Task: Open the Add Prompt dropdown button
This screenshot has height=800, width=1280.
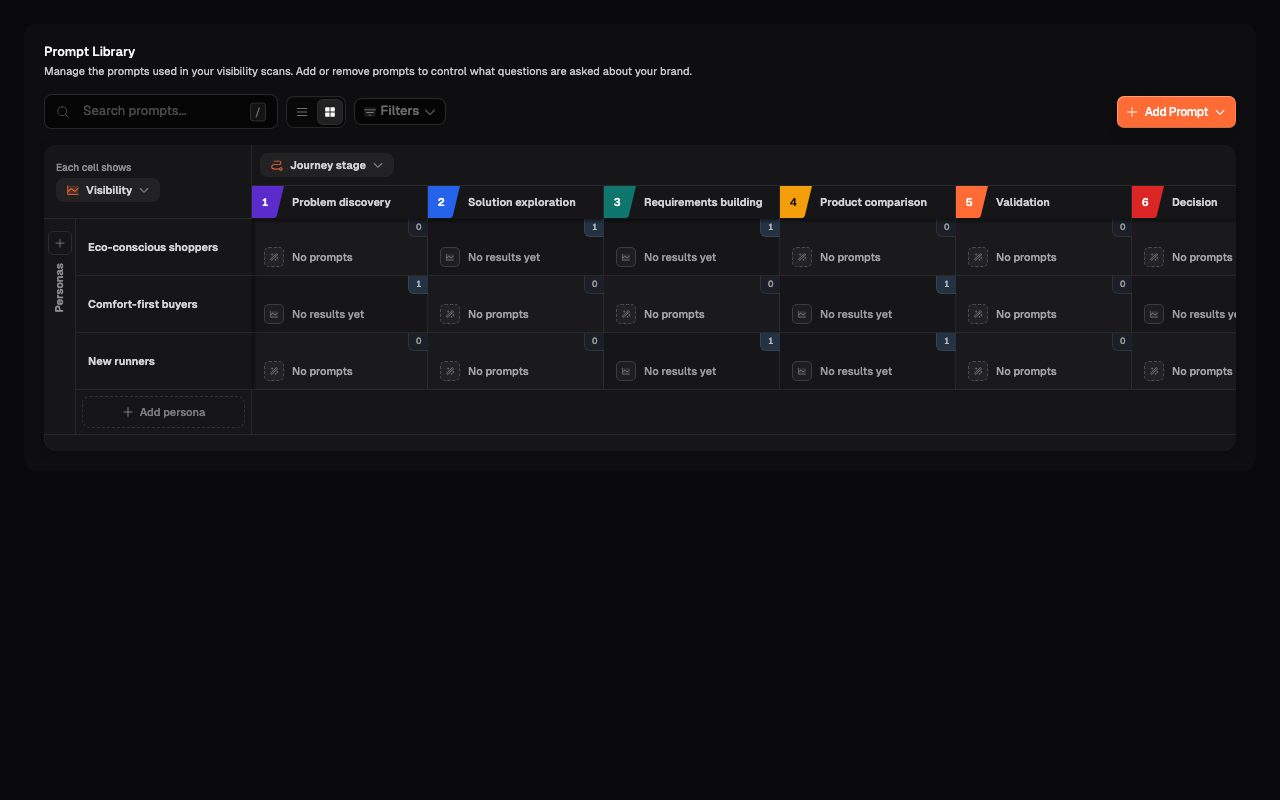Action: click(x=1176, y=112)
